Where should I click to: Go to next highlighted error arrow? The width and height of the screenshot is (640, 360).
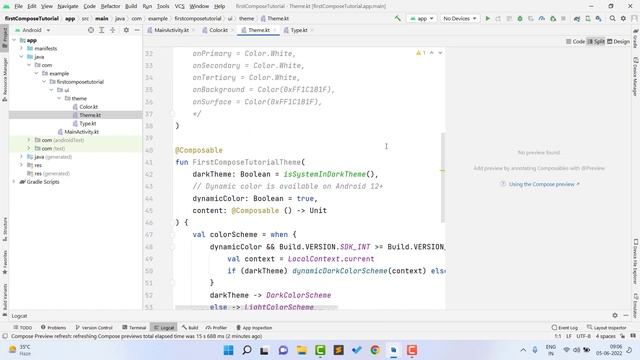pyautogui.click(x=440, y=53)
